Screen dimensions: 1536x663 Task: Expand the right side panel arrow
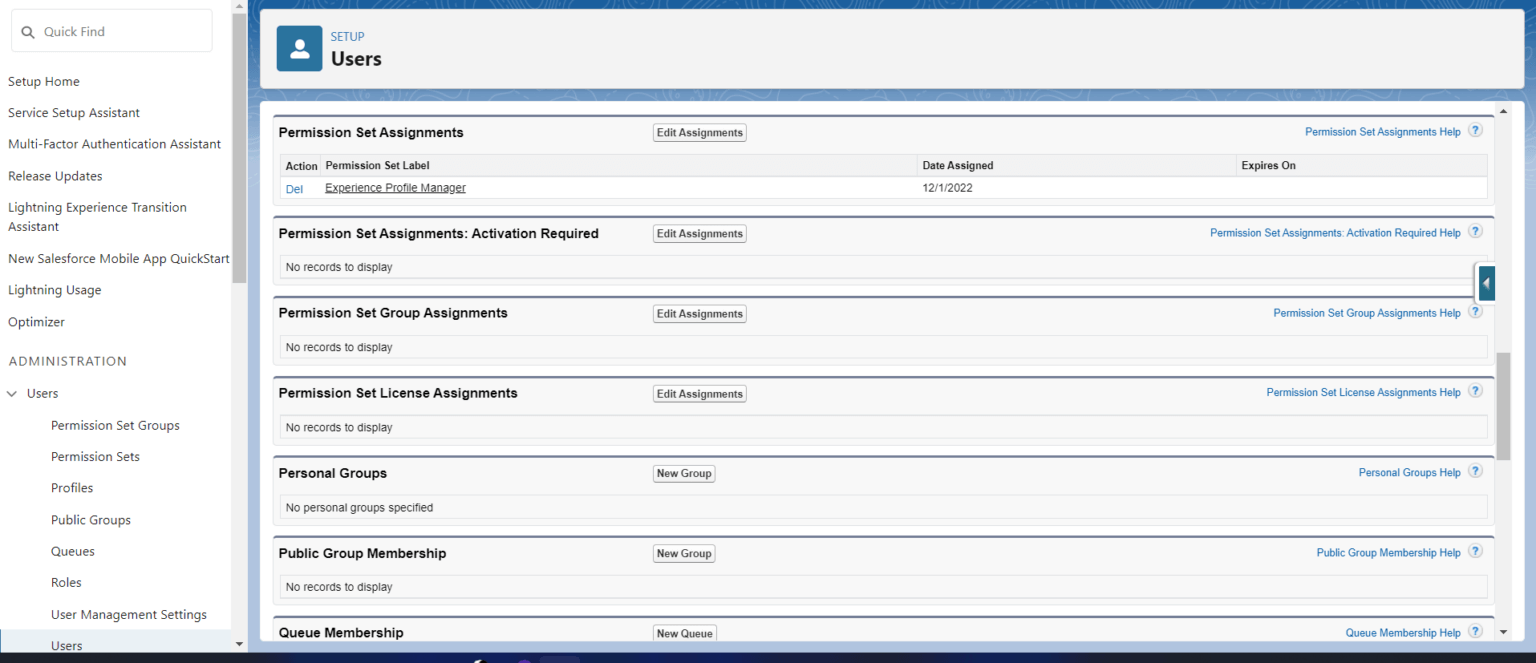point(1486,283)
